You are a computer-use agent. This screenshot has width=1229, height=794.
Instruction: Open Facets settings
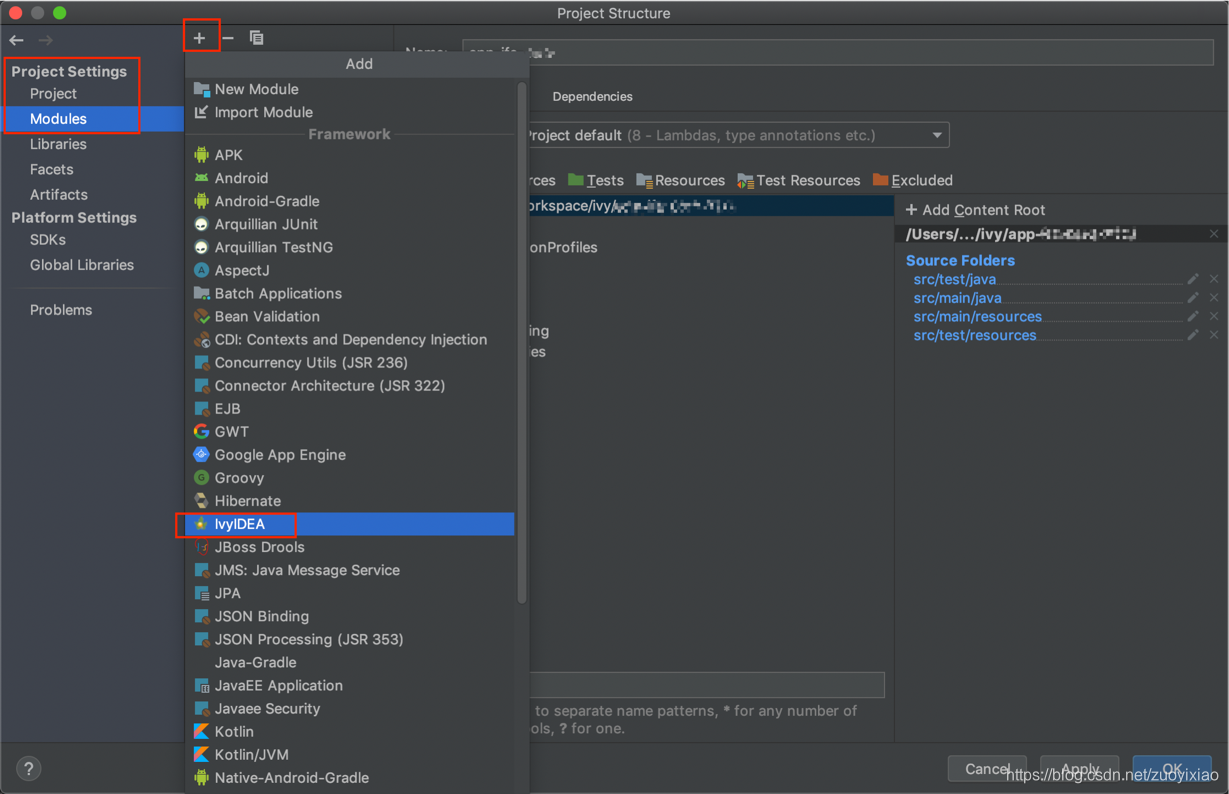click(51, 169)
